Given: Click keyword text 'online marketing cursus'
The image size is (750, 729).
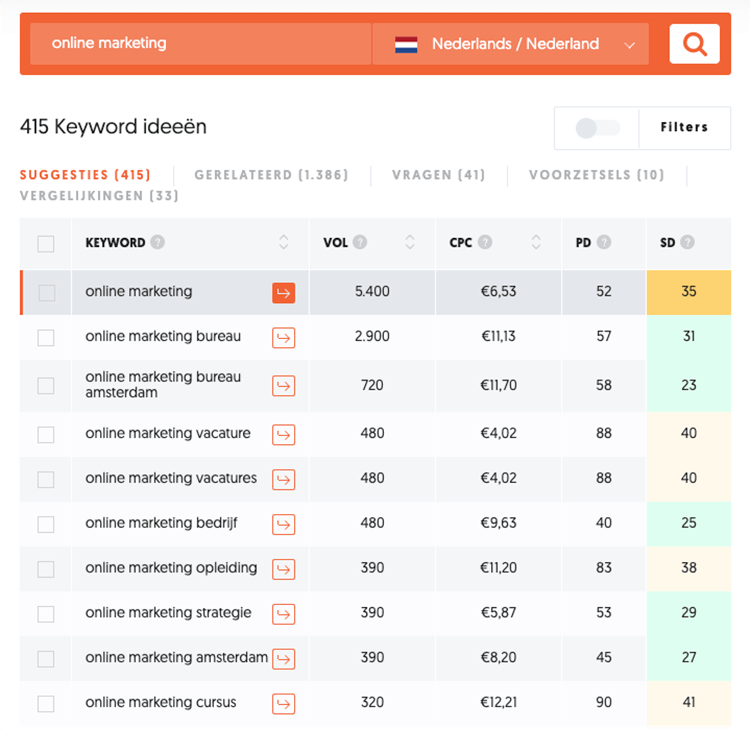Looking at the screenshot, I should pyautogui.click(x=161, y=703).
